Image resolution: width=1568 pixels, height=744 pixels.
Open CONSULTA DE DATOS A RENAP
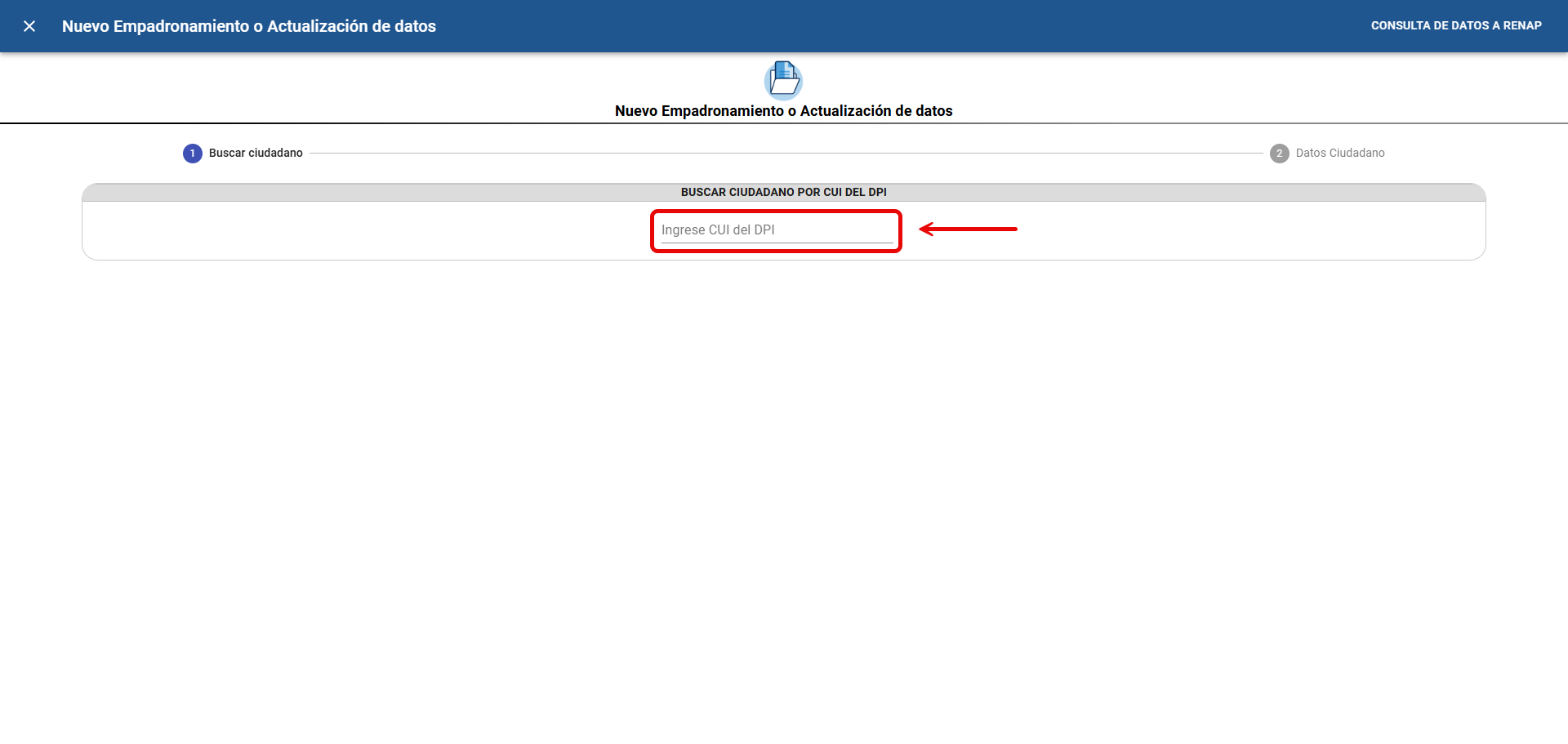[x=1455, y=26]
